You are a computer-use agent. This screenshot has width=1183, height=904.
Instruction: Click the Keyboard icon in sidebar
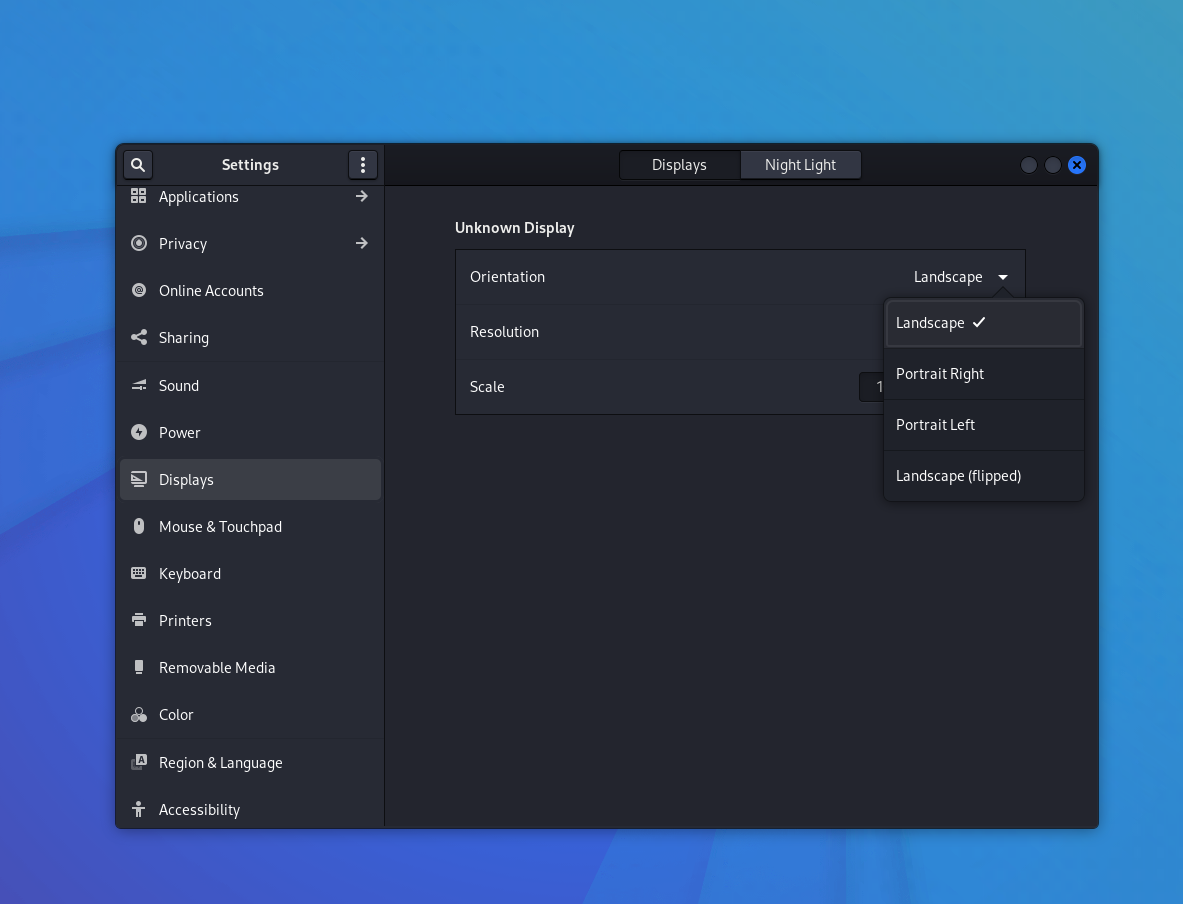(139, 574)
